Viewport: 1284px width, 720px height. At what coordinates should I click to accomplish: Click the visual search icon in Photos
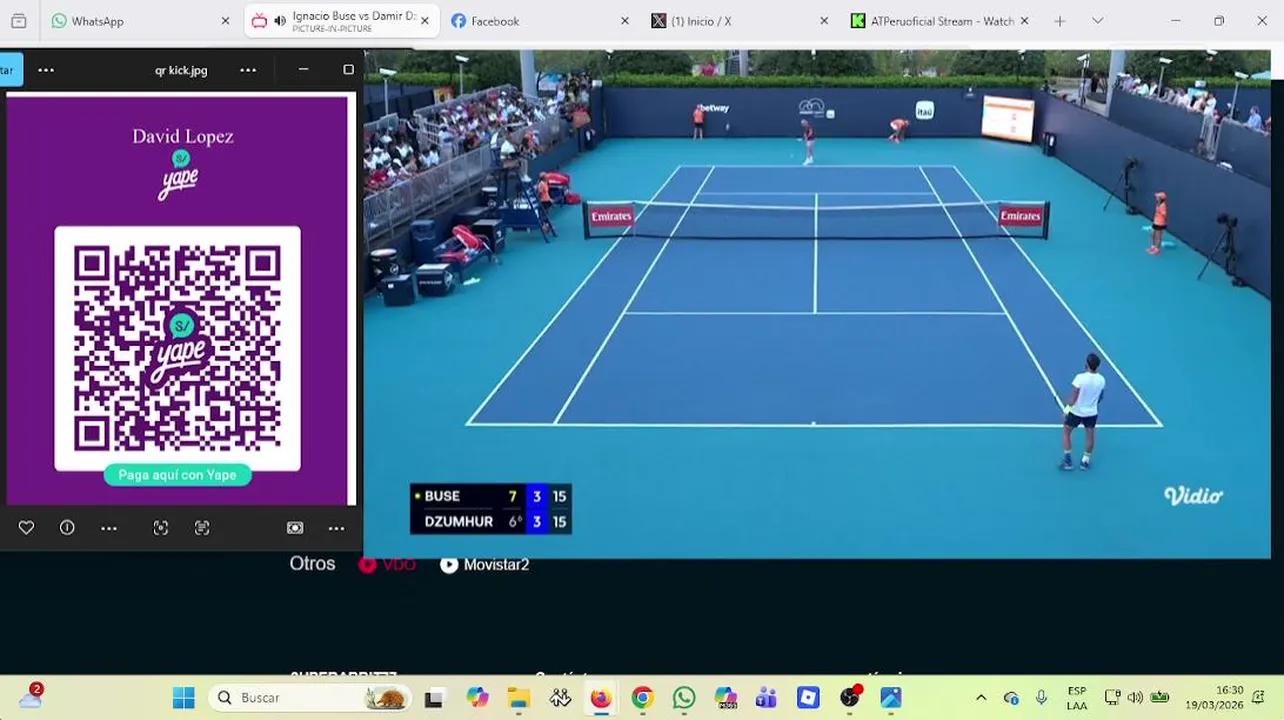[x=161, y=528]
